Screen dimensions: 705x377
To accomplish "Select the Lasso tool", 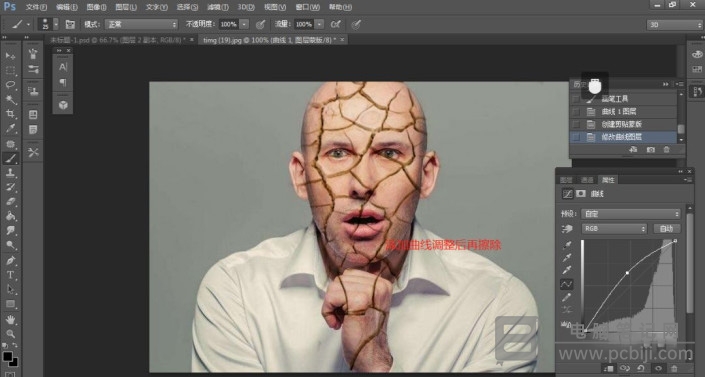I will pyautogui.click(x=10, y=85).
